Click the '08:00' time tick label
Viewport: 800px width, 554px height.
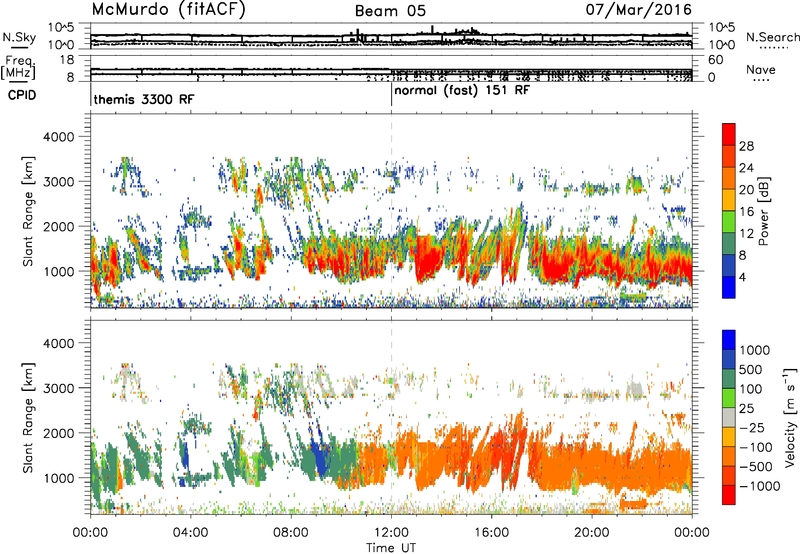291,533
